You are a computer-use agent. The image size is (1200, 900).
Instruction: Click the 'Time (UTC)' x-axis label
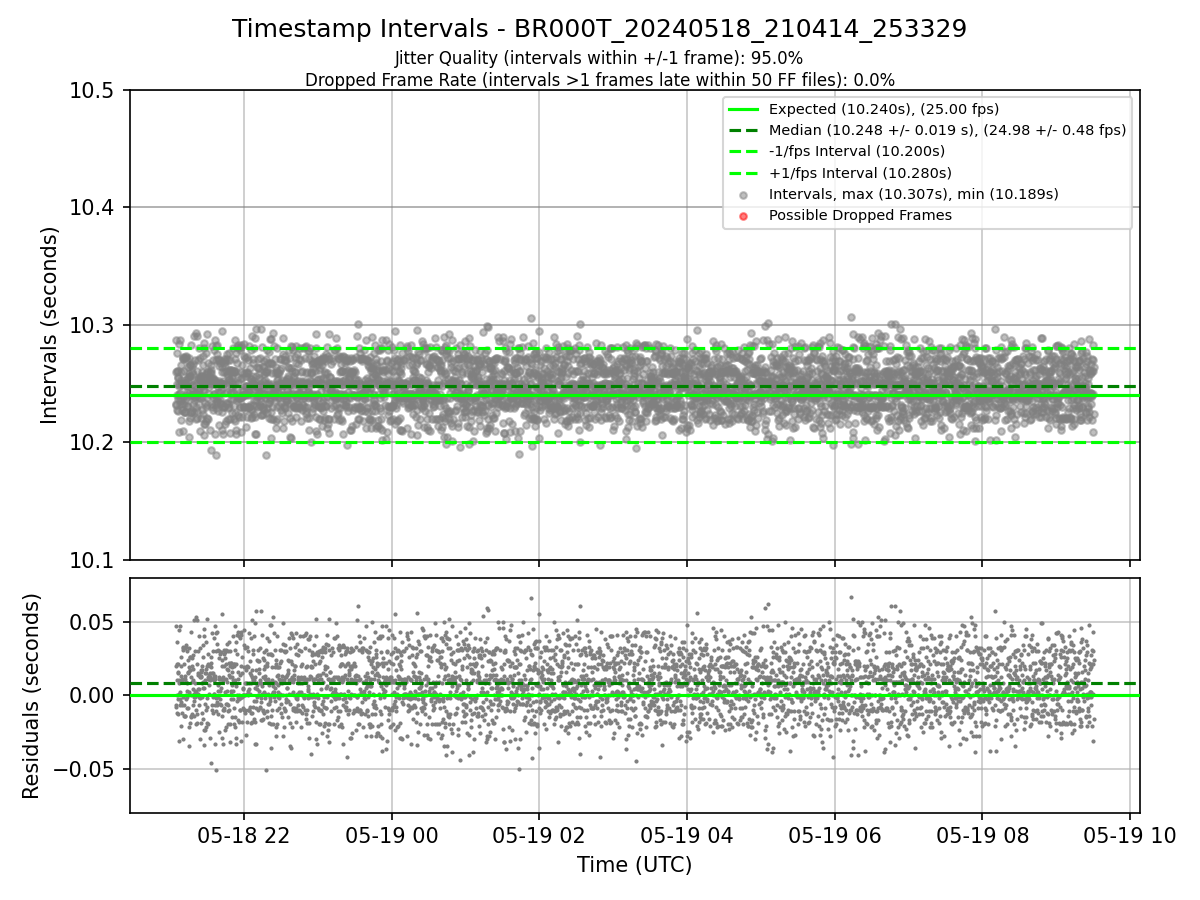click(634, 865)
